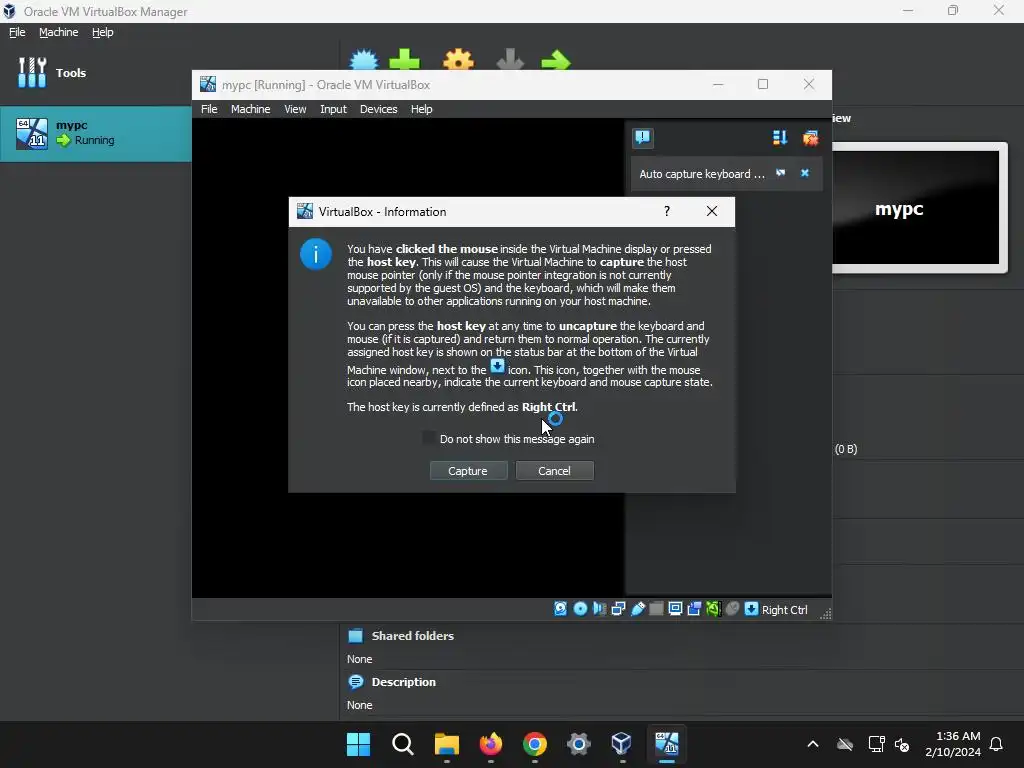
Task: Click the display monitor status bar icon
Action: [675, 609]
